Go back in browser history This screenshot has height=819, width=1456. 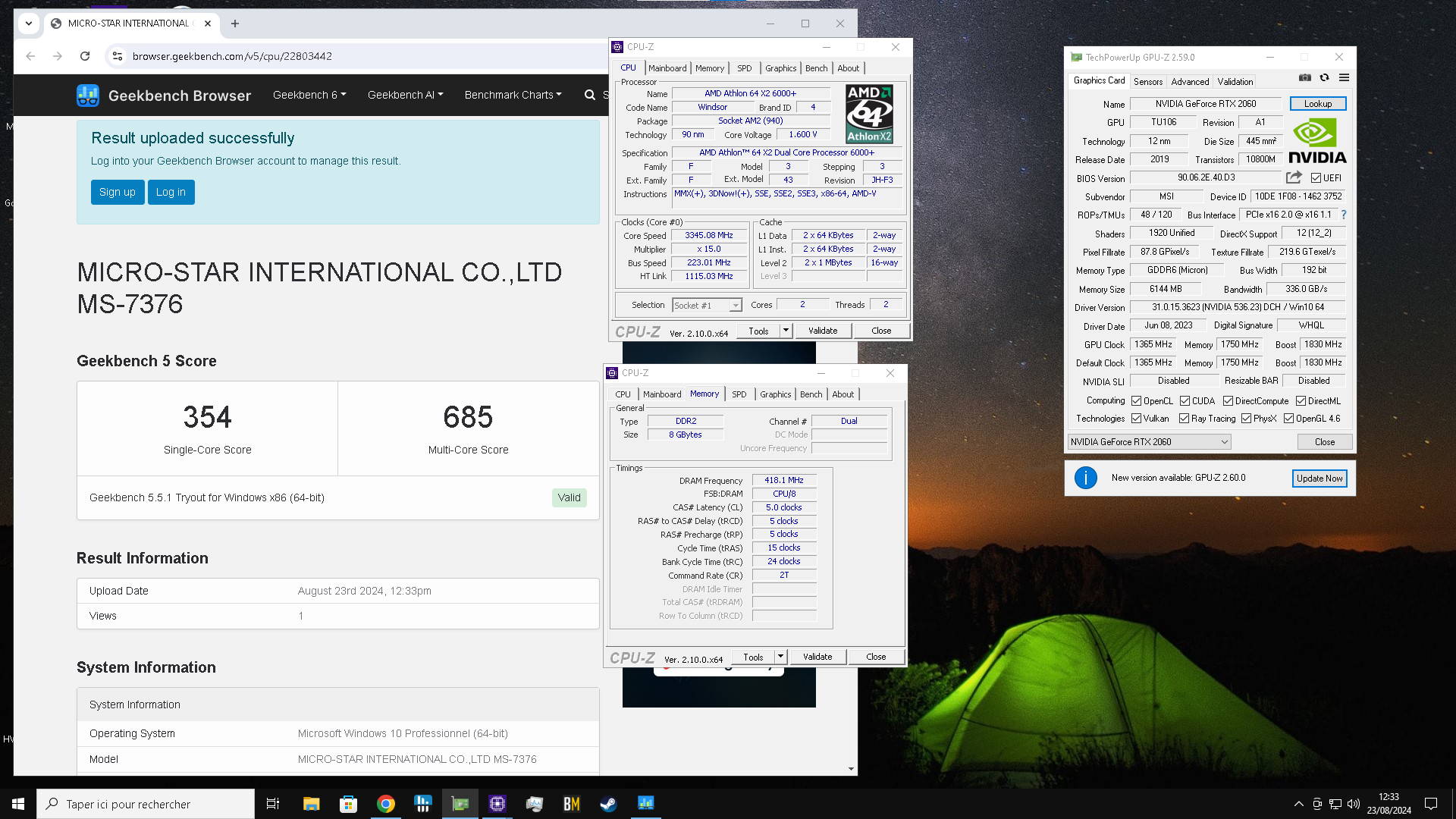(30, 56)
